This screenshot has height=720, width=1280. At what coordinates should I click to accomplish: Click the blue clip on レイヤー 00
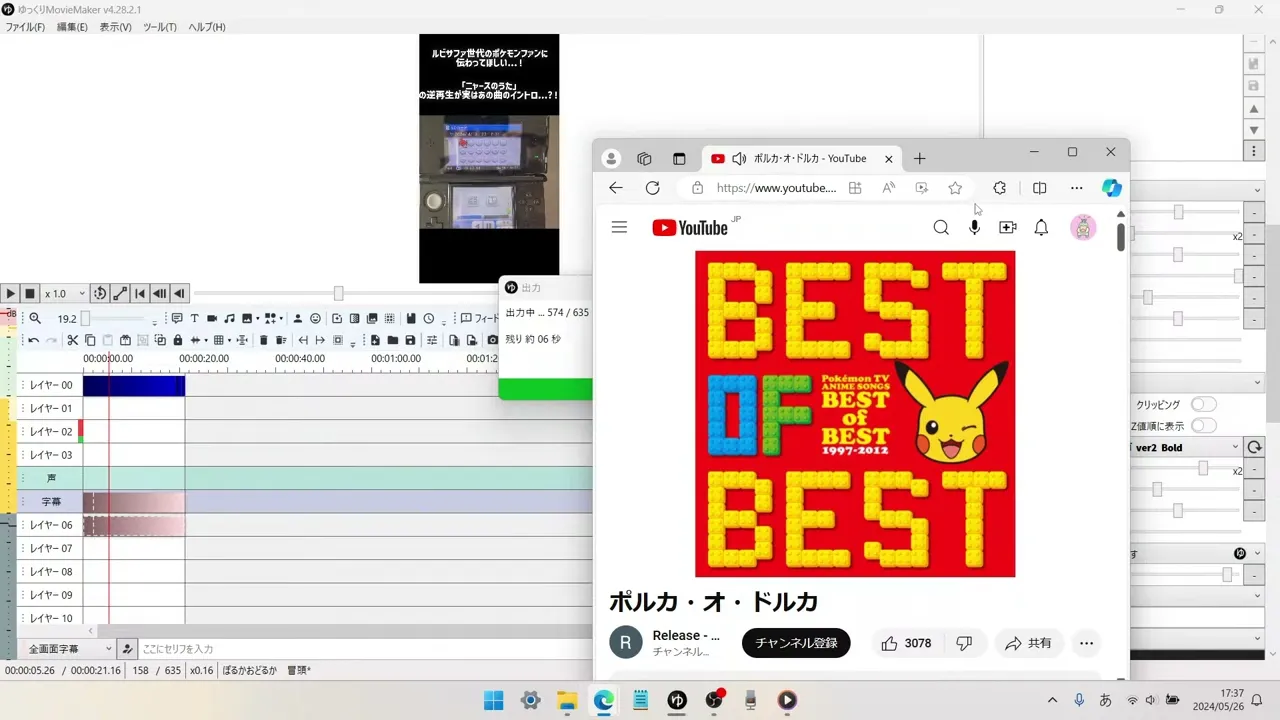[x=134, y=385]
